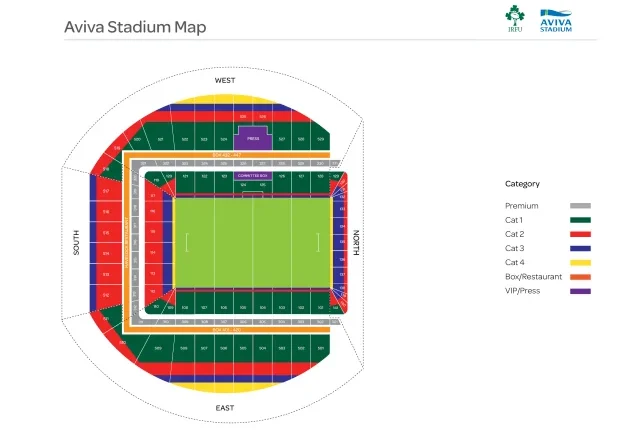Image resolution: width=640 pixels, height=430 pixels.
Task: Select the yellow Cat 4 section on east stand
Action: click(x=252, y=383)
